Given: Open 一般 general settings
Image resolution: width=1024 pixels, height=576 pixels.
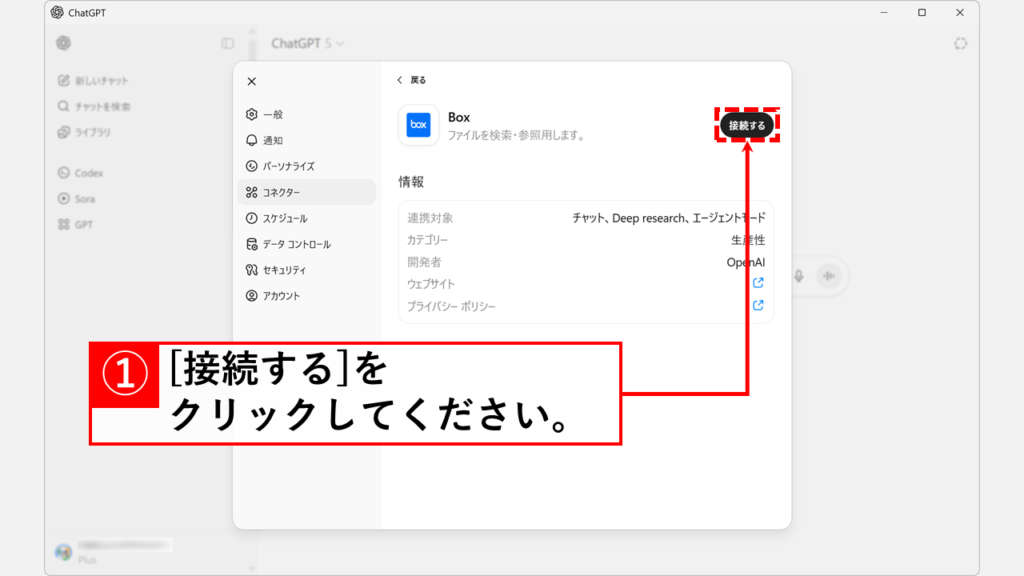Looking at the screenshot, I should point(306,114).
